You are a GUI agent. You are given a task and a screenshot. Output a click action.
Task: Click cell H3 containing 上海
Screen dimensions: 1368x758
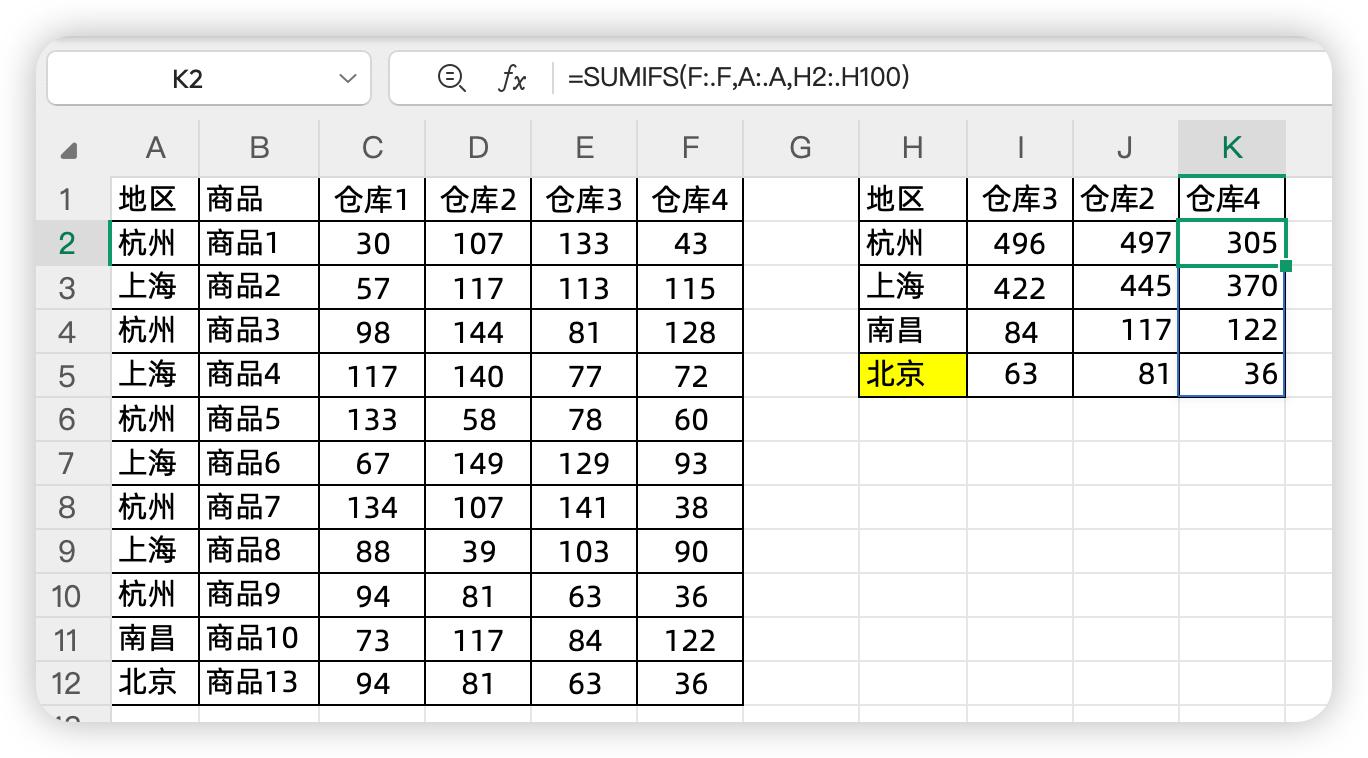click(x=912, y=287)
